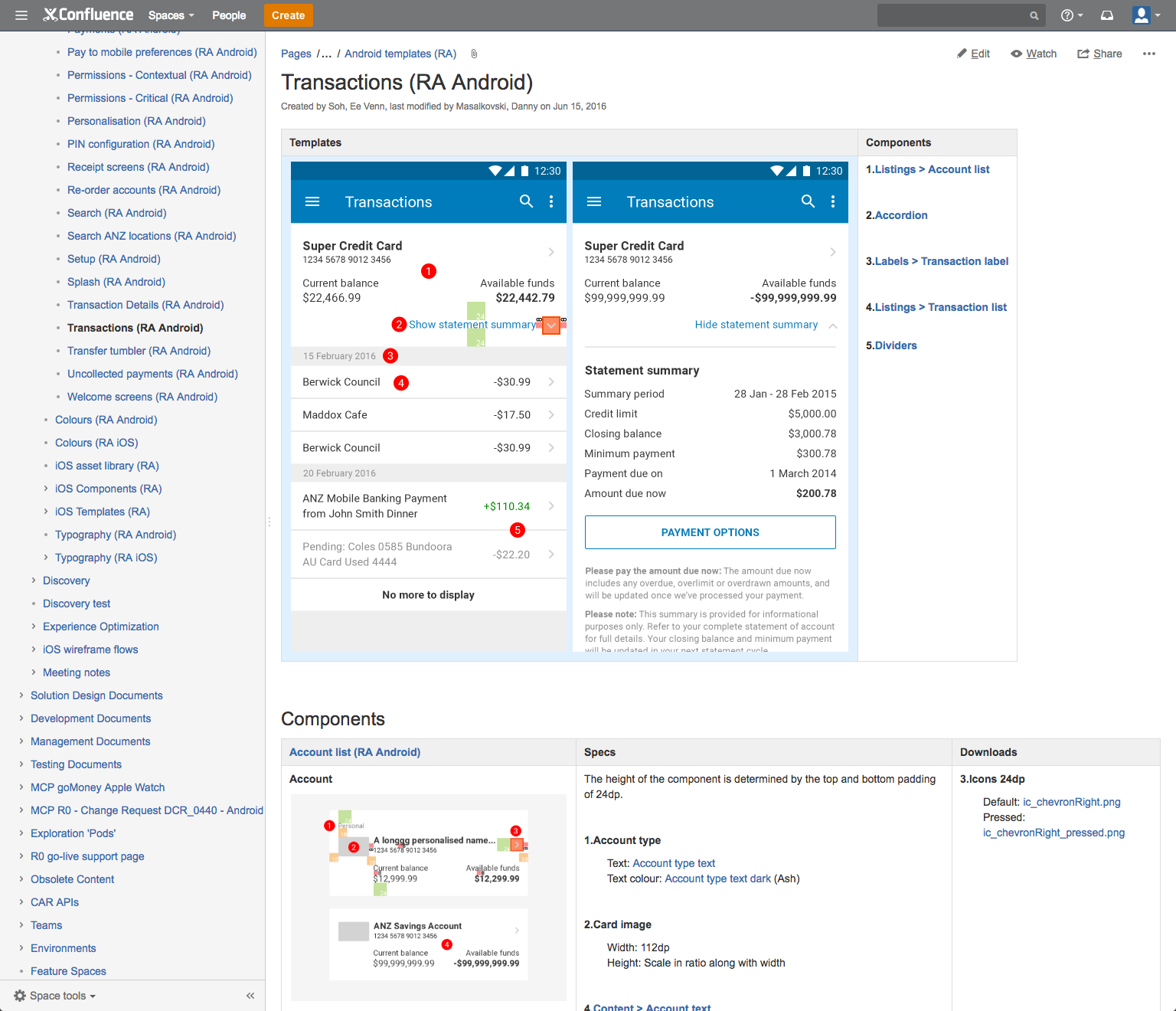Screen dimensions: 1176x1011
Task: Open Android templates (RA) breadcrumb
Action: point(400,54)
